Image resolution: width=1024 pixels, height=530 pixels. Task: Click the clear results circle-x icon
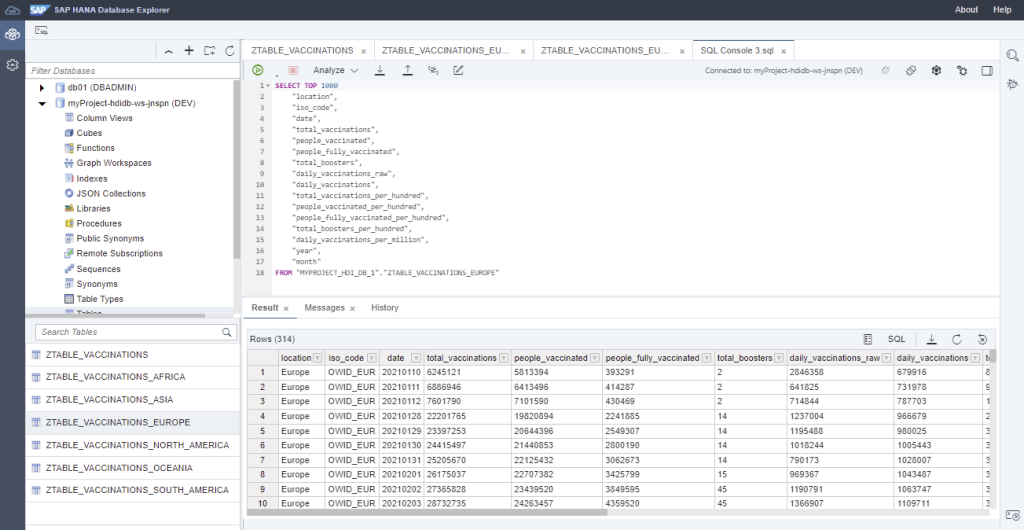pyautogui.click(x=982, y=339)
